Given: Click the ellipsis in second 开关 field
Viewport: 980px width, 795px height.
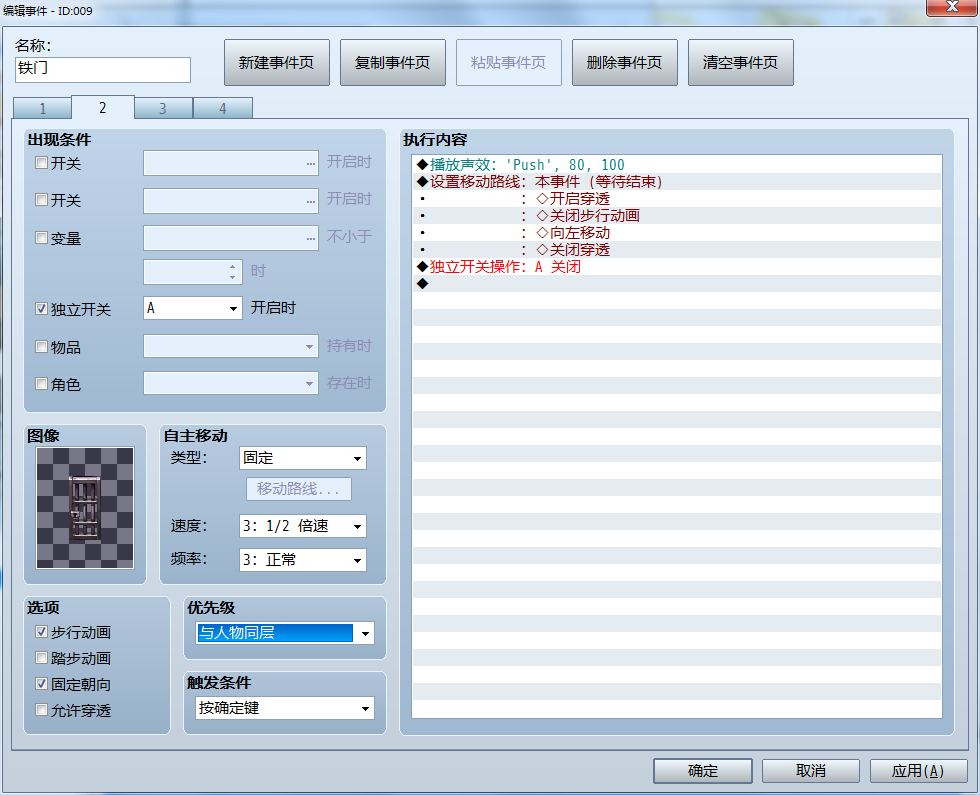Looking at the screenshot, I should [311, 201].
